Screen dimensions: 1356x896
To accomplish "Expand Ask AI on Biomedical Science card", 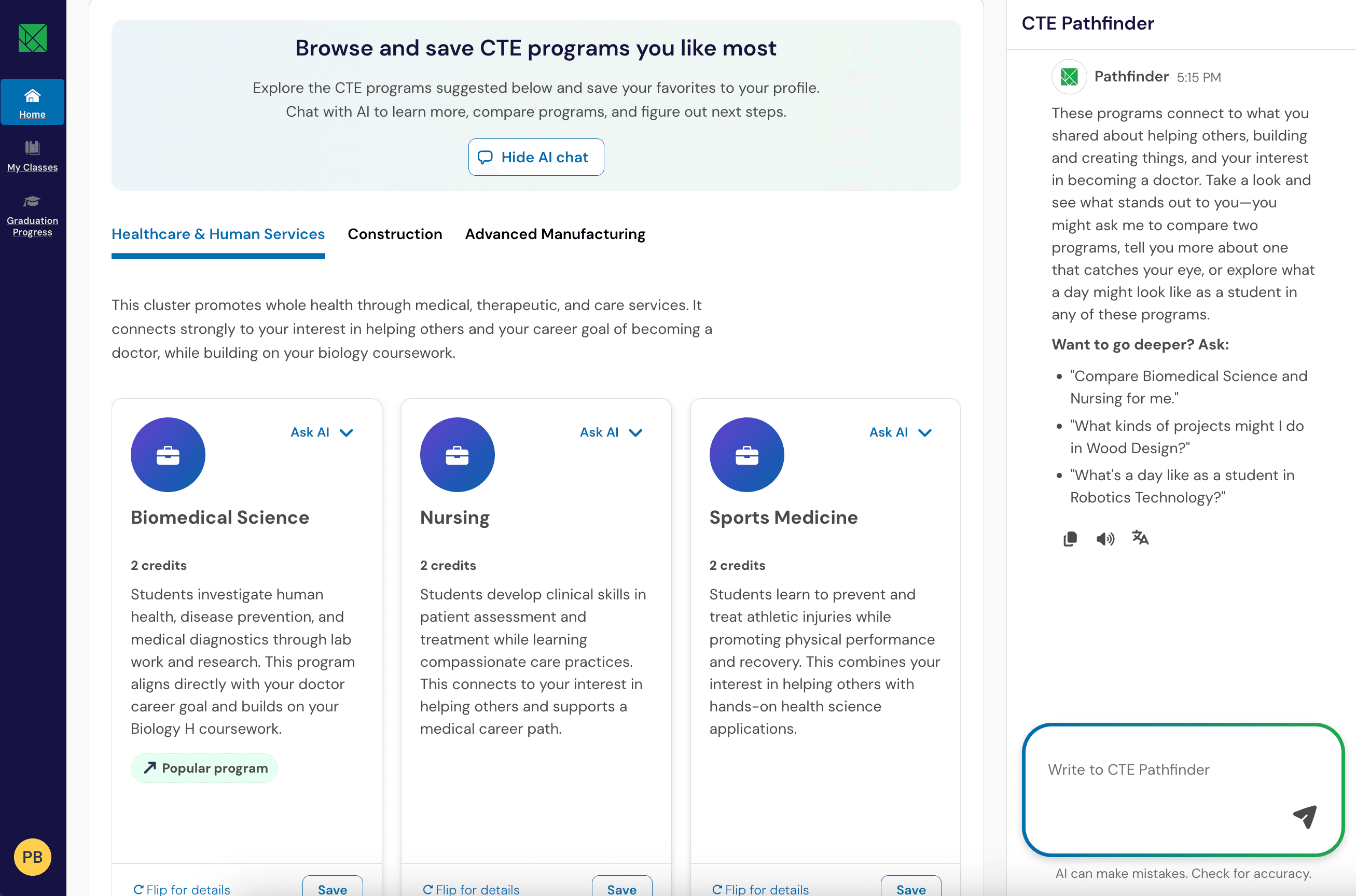I will click(x=322, y=432).
